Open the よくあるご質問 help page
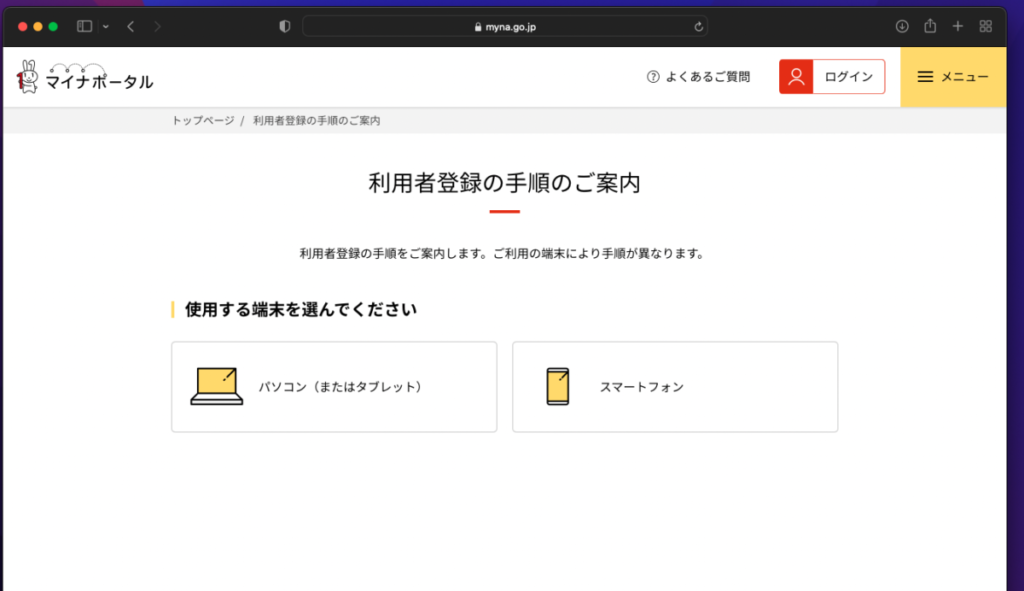The image size is (1024, 591). [706, 76]
